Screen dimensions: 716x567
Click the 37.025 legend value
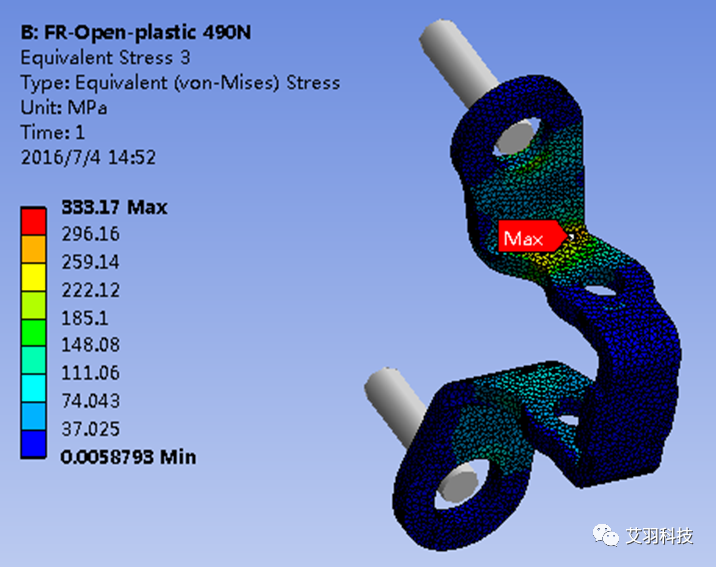90,429
